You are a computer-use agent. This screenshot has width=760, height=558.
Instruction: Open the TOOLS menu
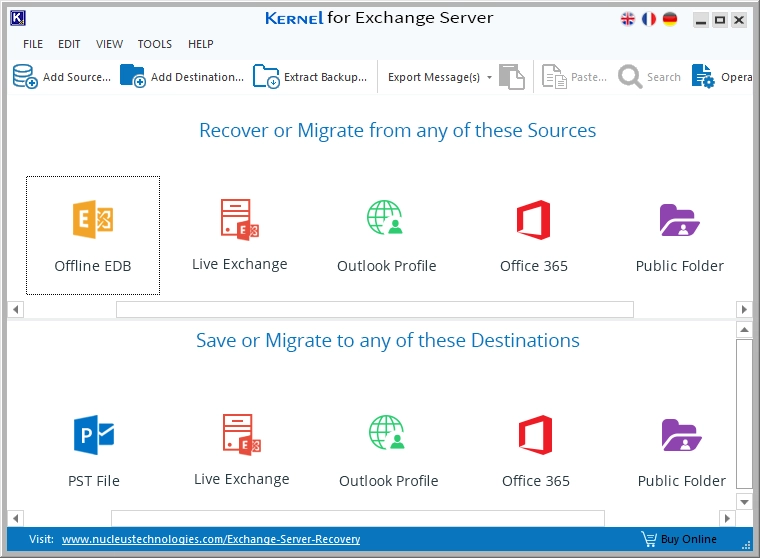[x=155, y=44]
